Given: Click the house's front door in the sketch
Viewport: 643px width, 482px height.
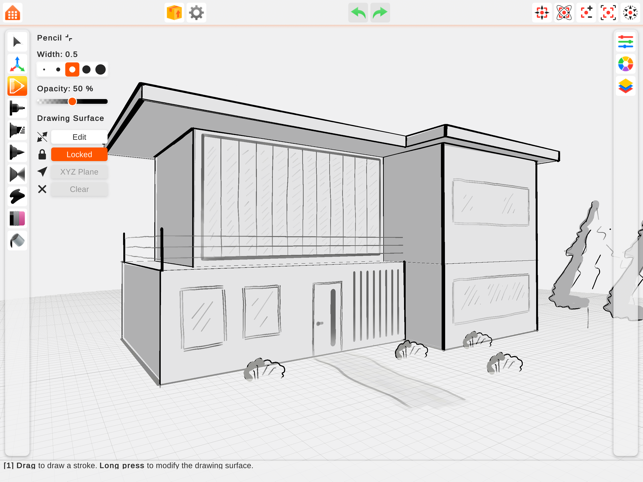Looking at the screenshot, I should [327, 317].
